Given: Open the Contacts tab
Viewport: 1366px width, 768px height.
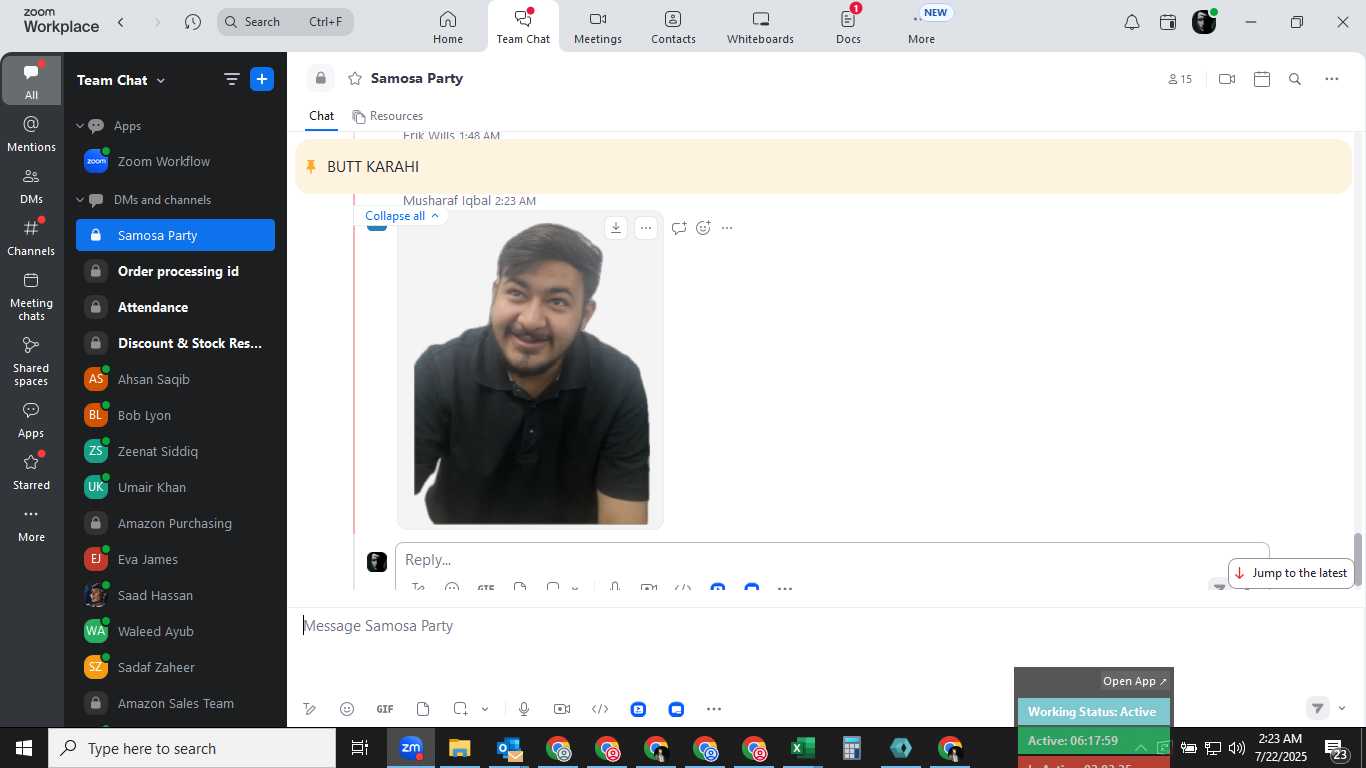Looking at the screenshot, I should click(x=673, y=27).
